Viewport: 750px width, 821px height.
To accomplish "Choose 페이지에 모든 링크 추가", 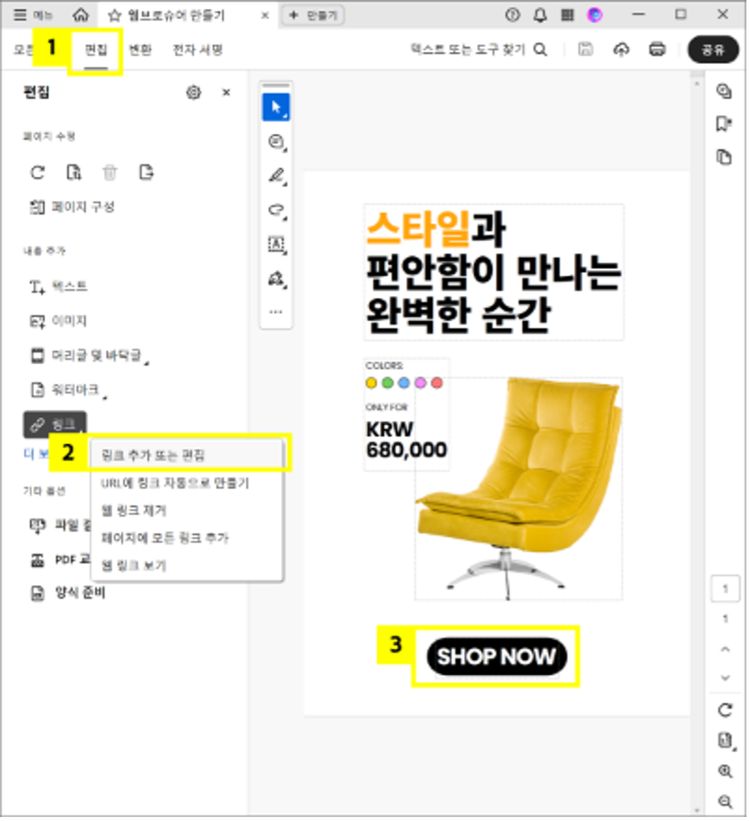I will click(188, 538).
